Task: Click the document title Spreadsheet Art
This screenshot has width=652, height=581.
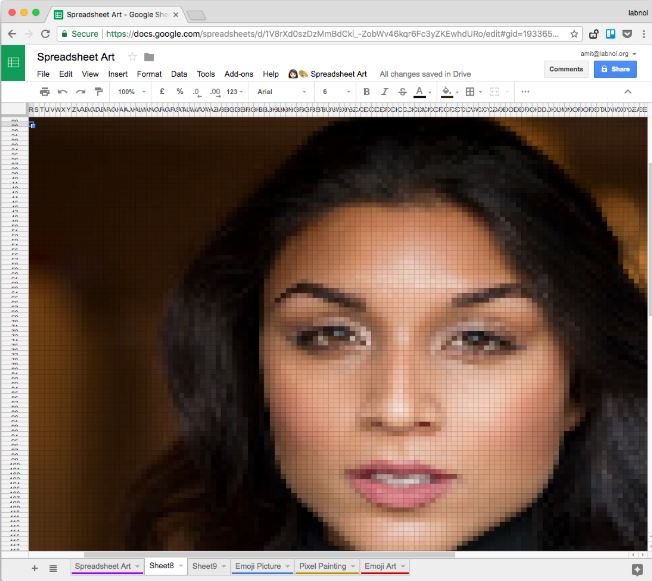Action: coord(76,57)
